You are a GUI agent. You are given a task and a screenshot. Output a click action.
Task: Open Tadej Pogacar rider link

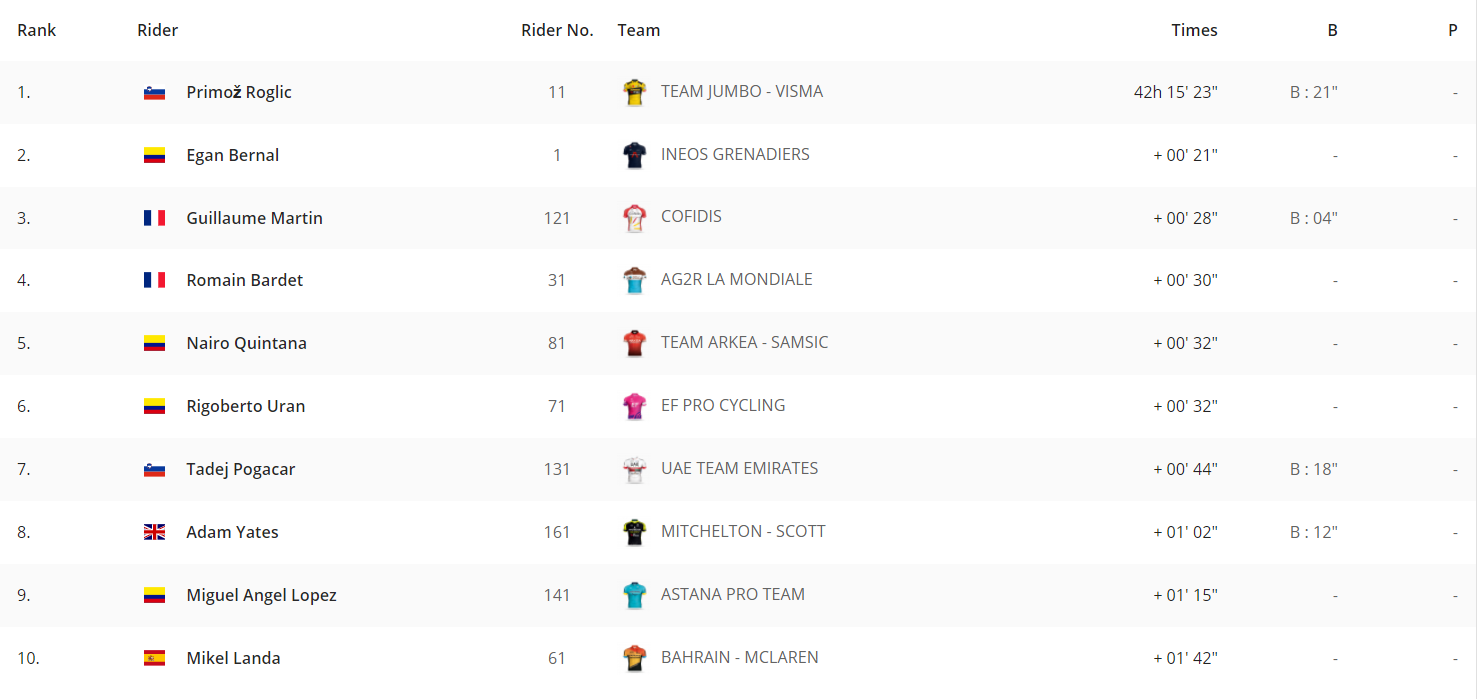click(x=241, y=469)
